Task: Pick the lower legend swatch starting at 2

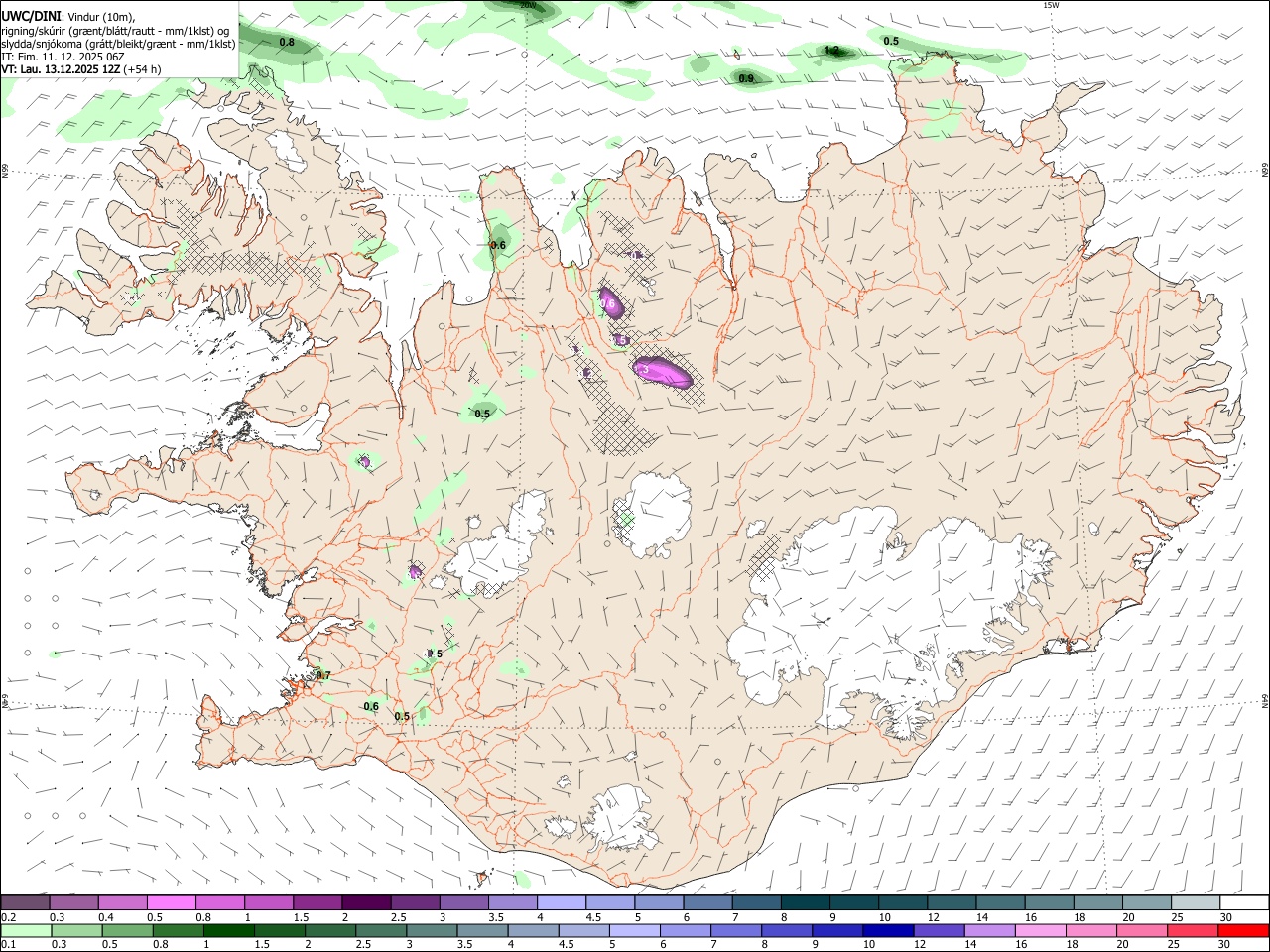Action: (330, 930)
